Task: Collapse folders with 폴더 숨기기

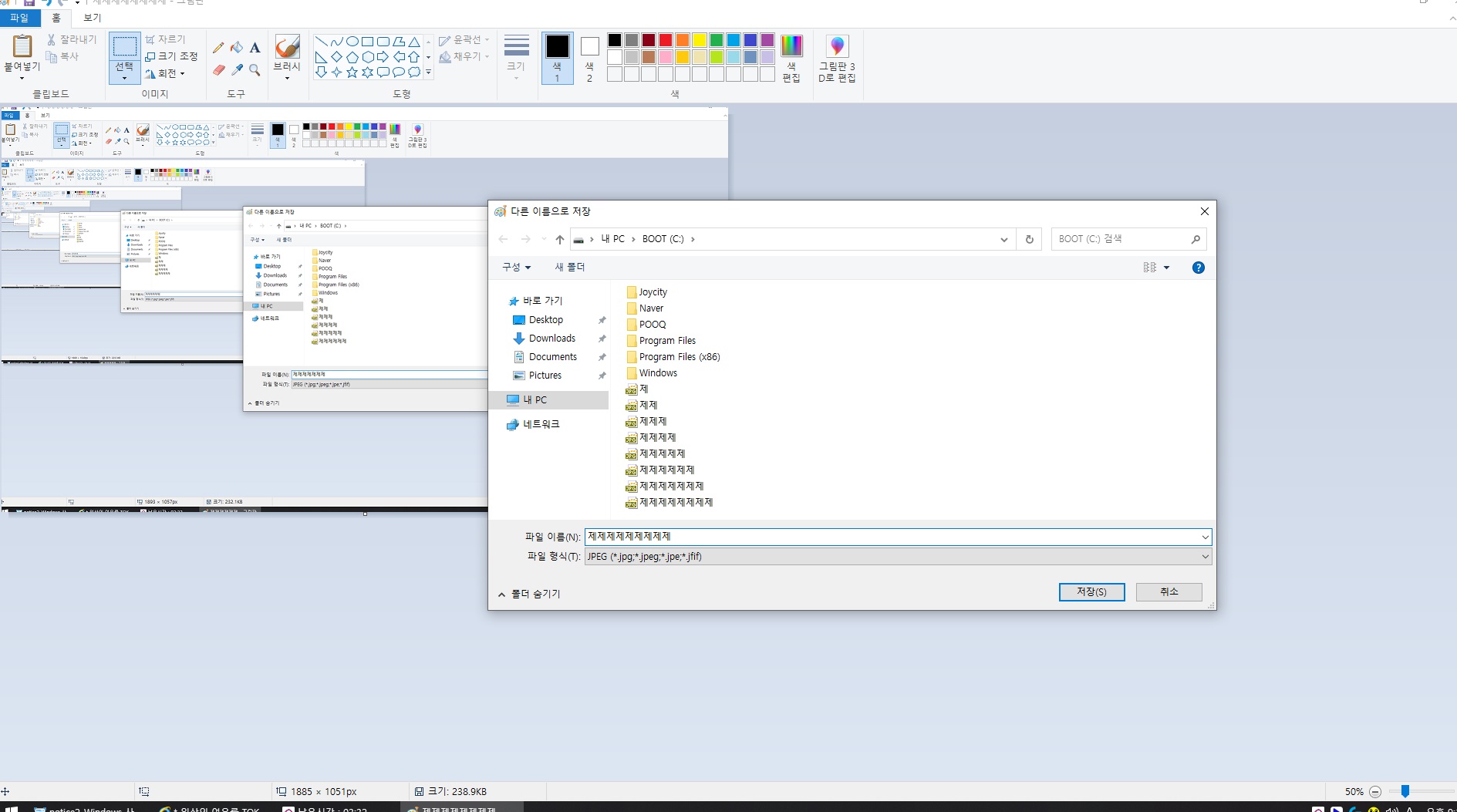Action: (x=529, y=594)
